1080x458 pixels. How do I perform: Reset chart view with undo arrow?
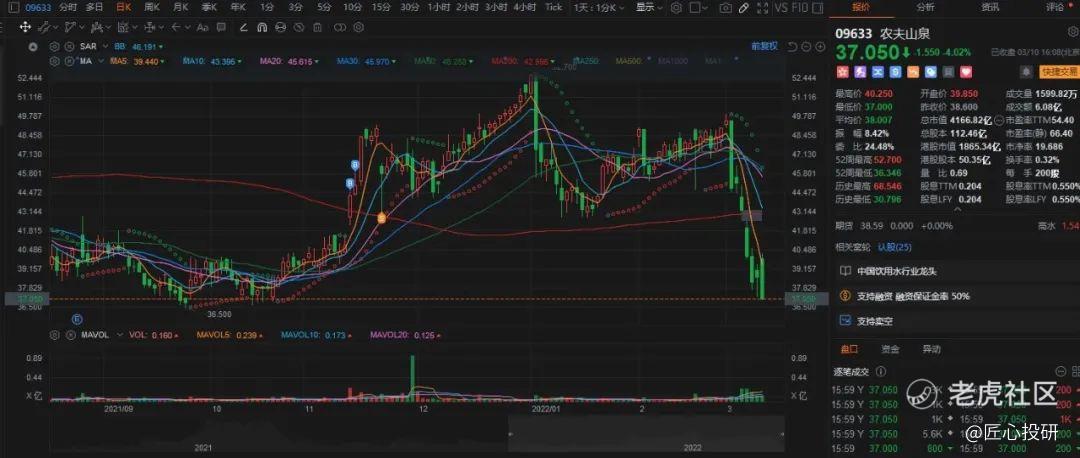[793, 46]
